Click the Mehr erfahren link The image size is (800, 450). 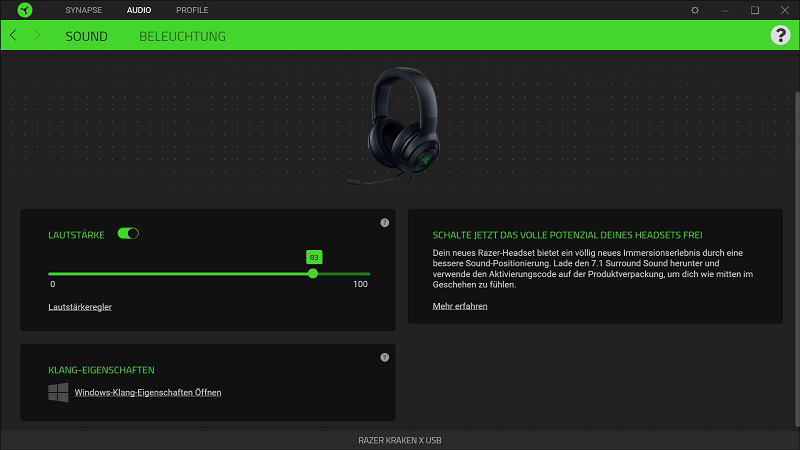pos(460,306)
